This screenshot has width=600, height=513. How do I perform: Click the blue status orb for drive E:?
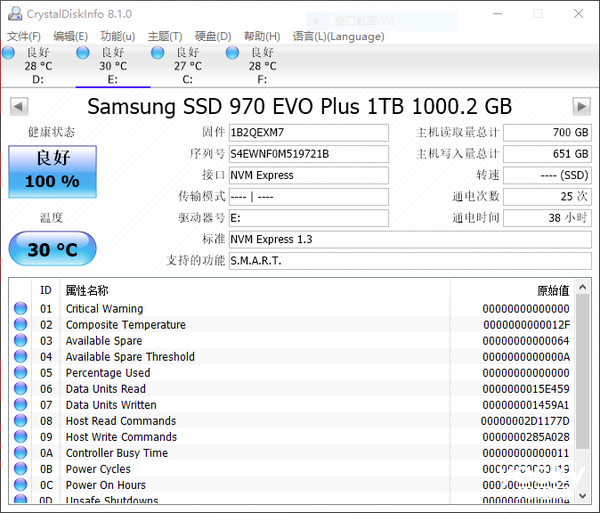pyautogui.click(x=83, y=53)
